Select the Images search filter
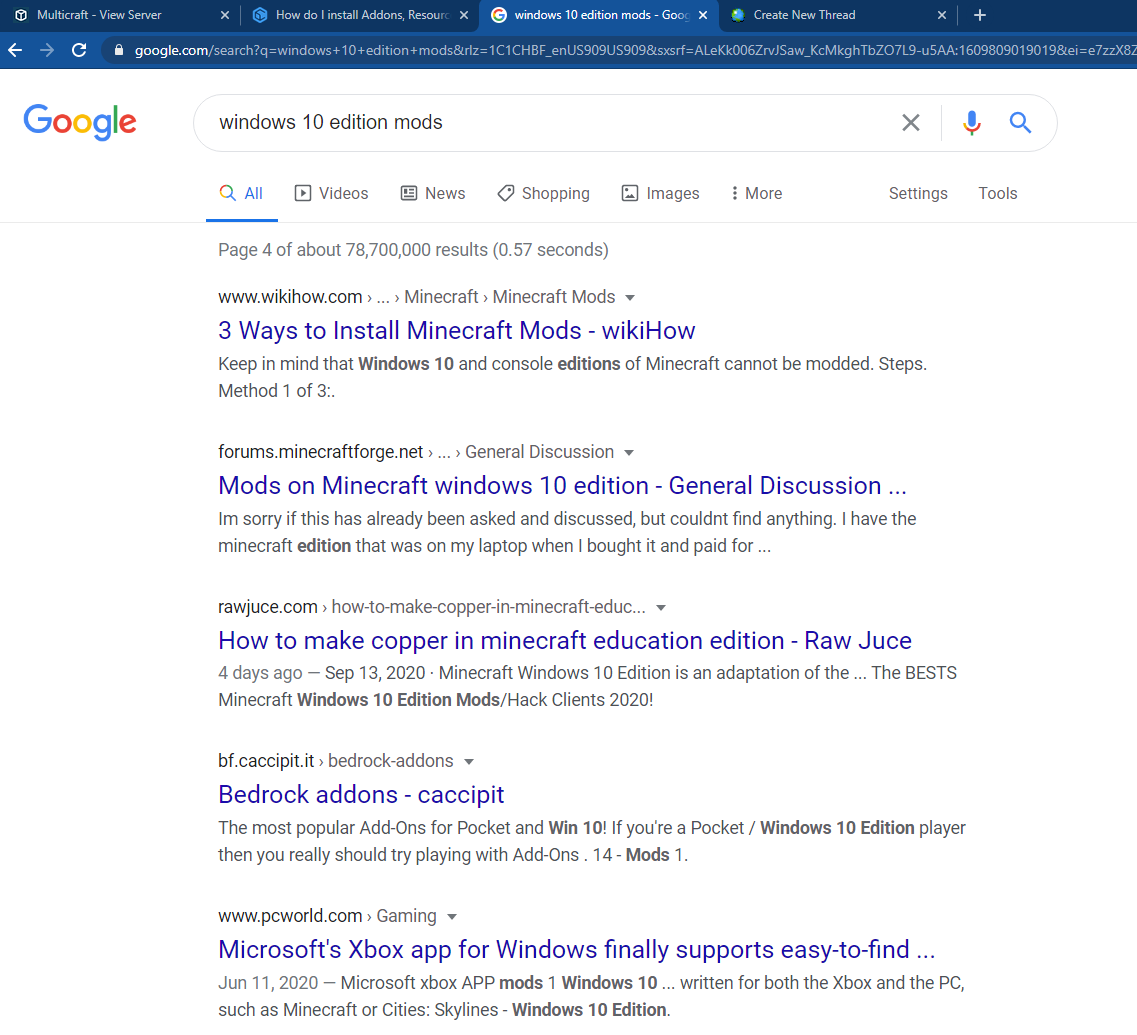This screenshot has height=1035, width=1137. click(x=661, y=194)
